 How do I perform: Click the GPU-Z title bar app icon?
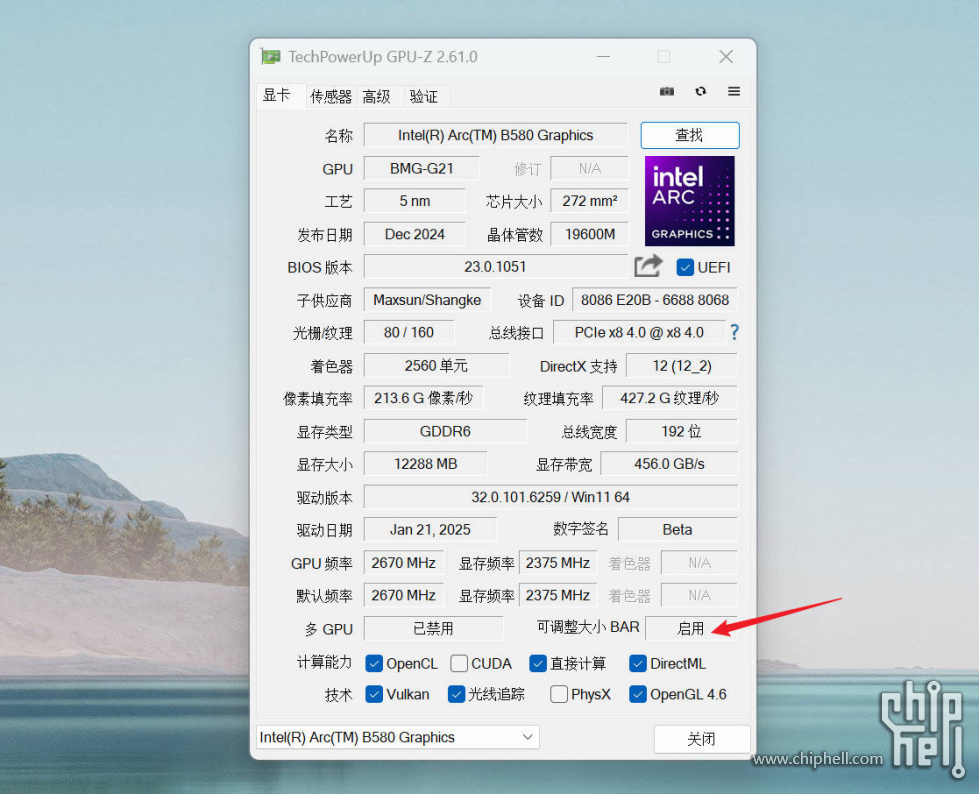270,57
